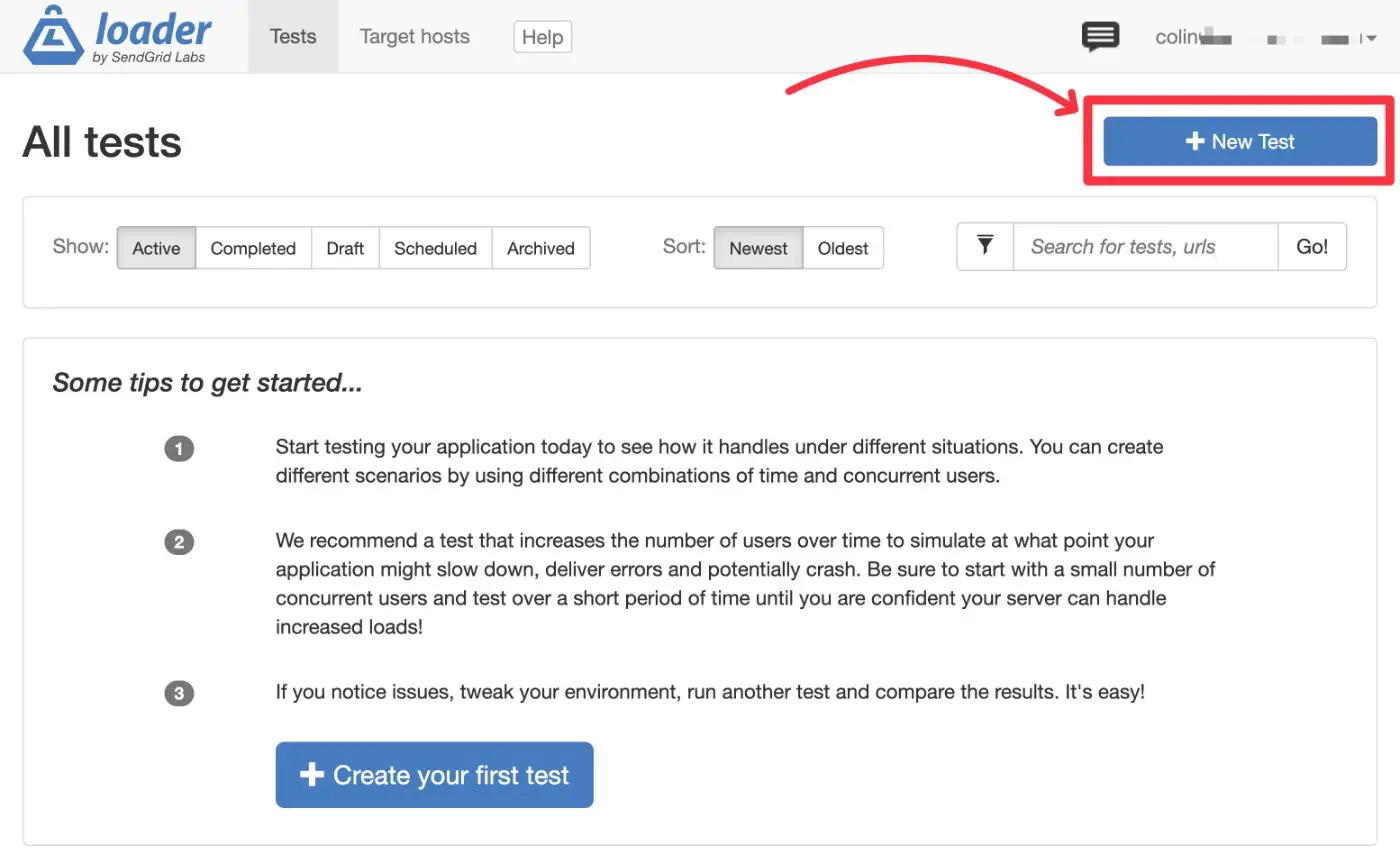Click the filter funnel icon

point(985,246)
